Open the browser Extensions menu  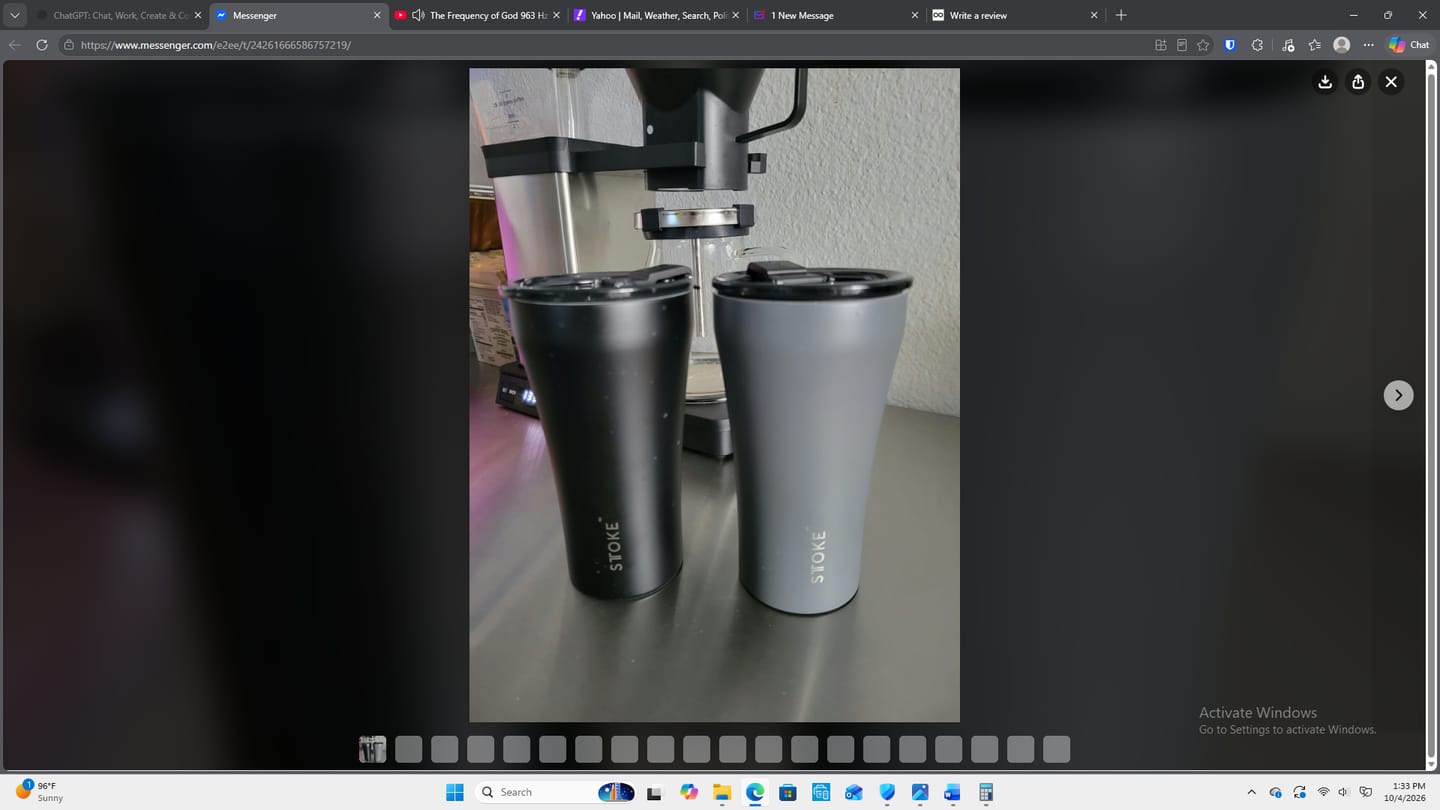1258,45
